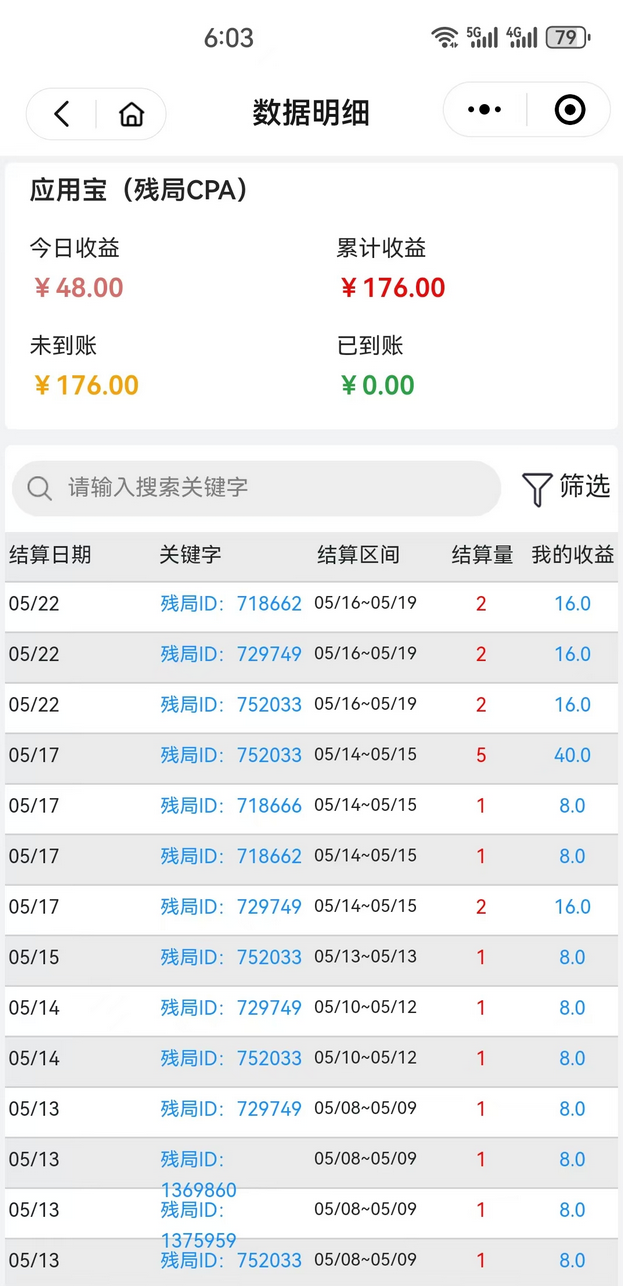623x1286 pixels.
Task: Open 残局ID: 1369860 link
Action: [198, 1175]
